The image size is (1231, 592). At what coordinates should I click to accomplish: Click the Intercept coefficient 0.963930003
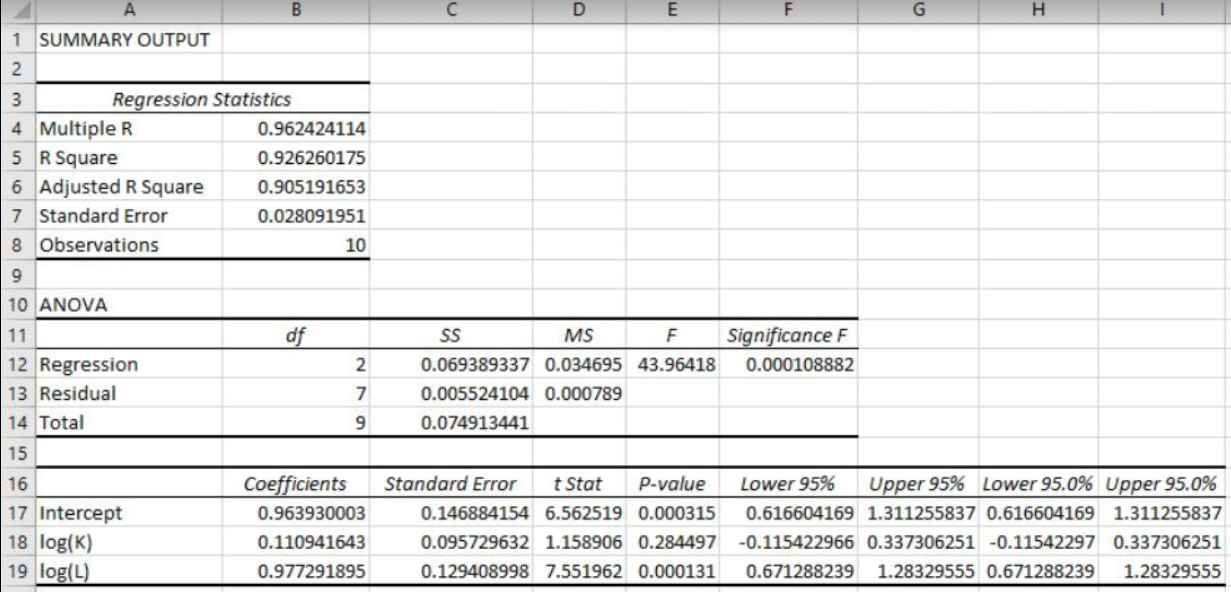297,513
